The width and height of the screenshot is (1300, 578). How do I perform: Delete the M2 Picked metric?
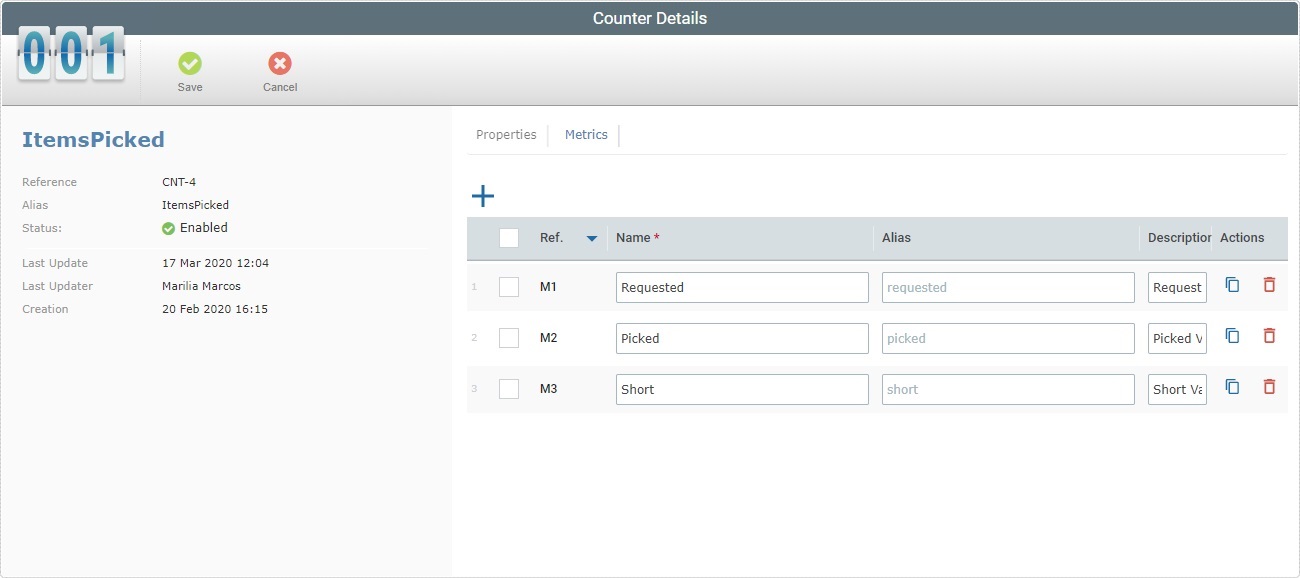coord(1269,336)
